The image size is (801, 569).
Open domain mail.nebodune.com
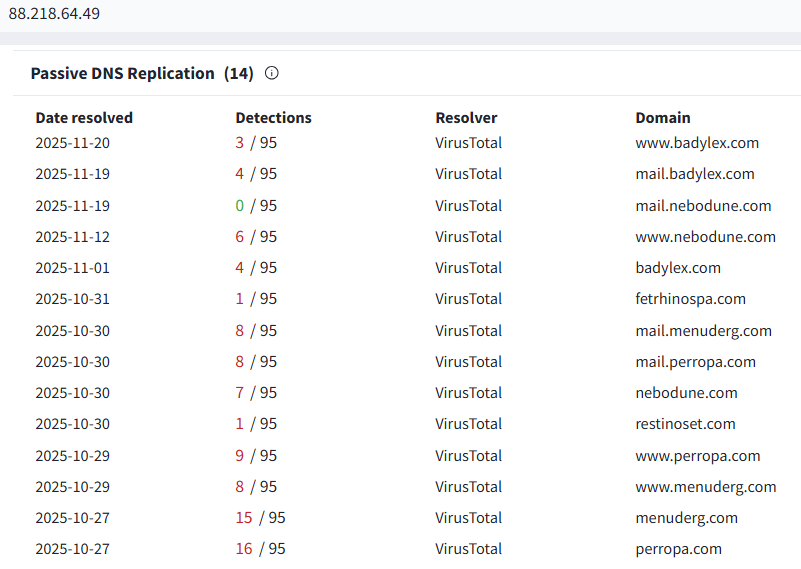click(x=703, y=206)
